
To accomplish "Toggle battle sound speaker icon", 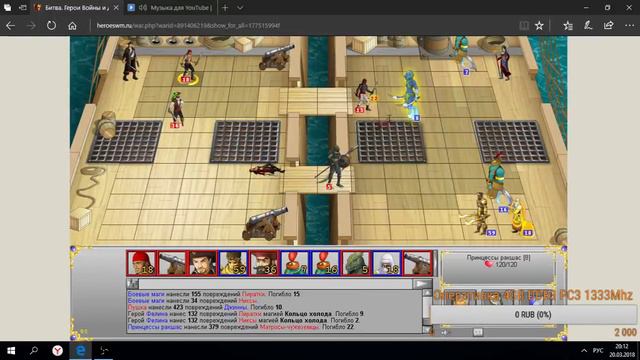I will [x=444, y=333].
